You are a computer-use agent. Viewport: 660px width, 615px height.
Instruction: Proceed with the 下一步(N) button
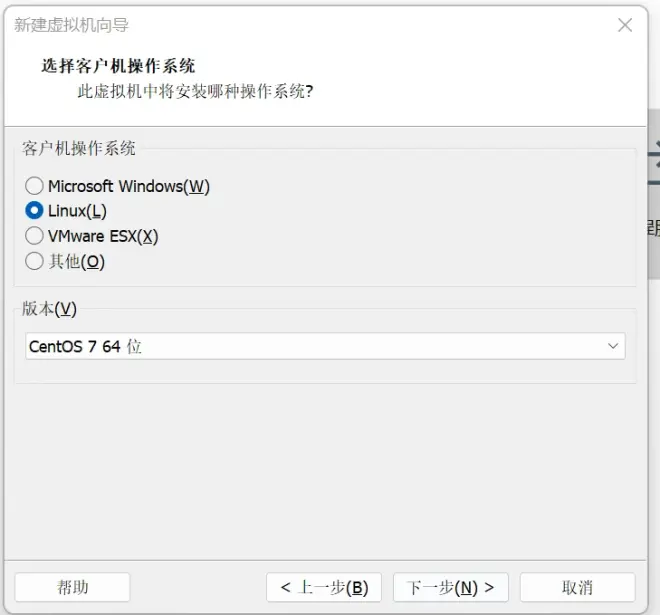(451, 587)
